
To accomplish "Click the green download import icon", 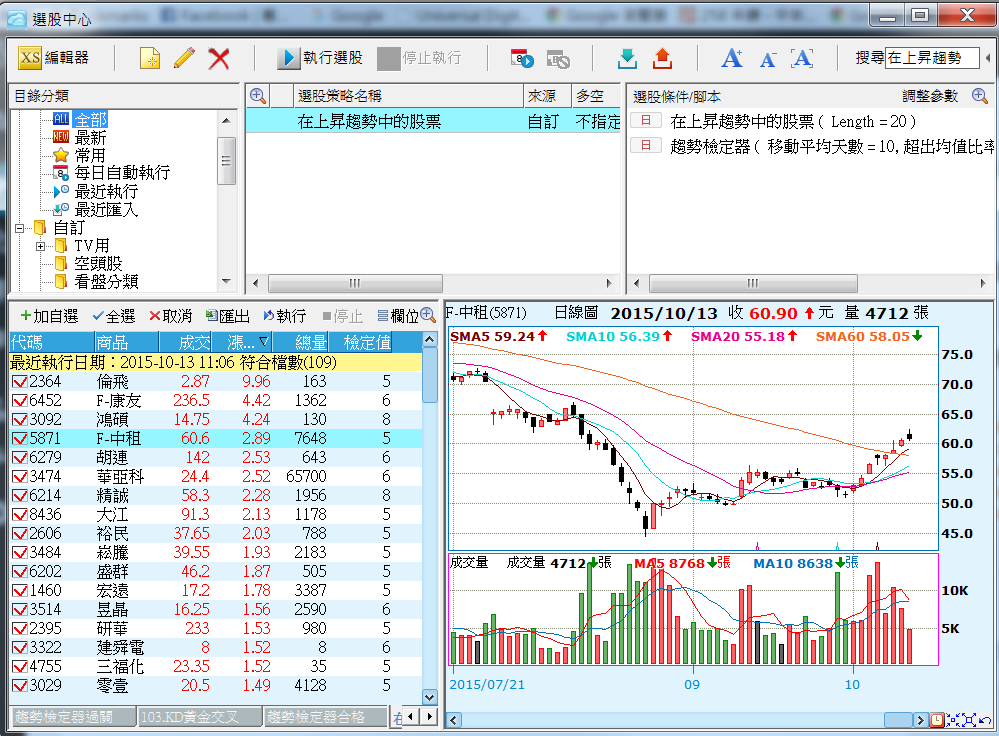I will (x=627, y=58).
